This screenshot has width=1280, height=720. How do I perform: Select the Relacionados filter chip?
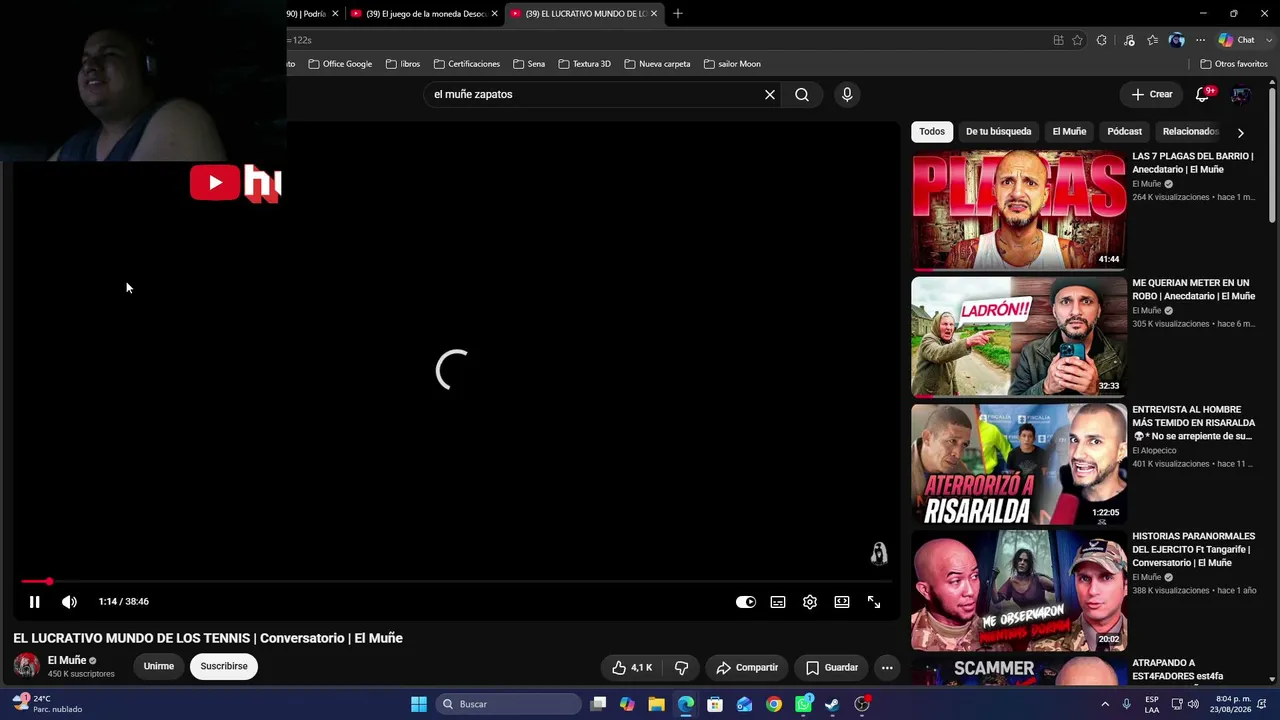click(x=1190, y=132)
